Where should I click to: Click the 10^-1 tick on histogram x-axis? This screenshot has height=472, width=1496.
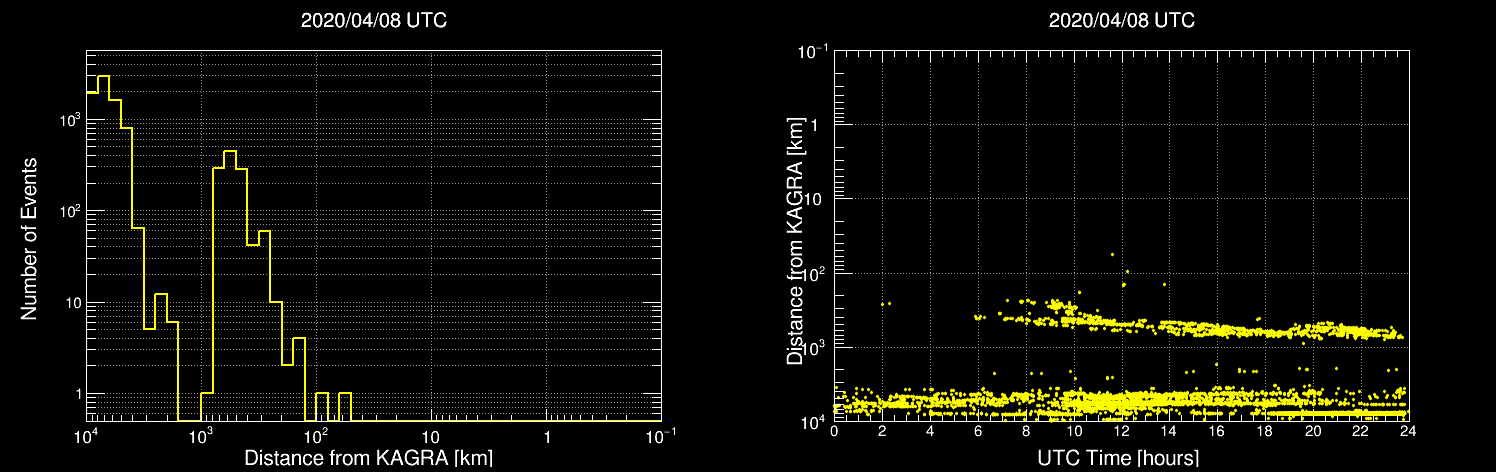pos(660,437)
